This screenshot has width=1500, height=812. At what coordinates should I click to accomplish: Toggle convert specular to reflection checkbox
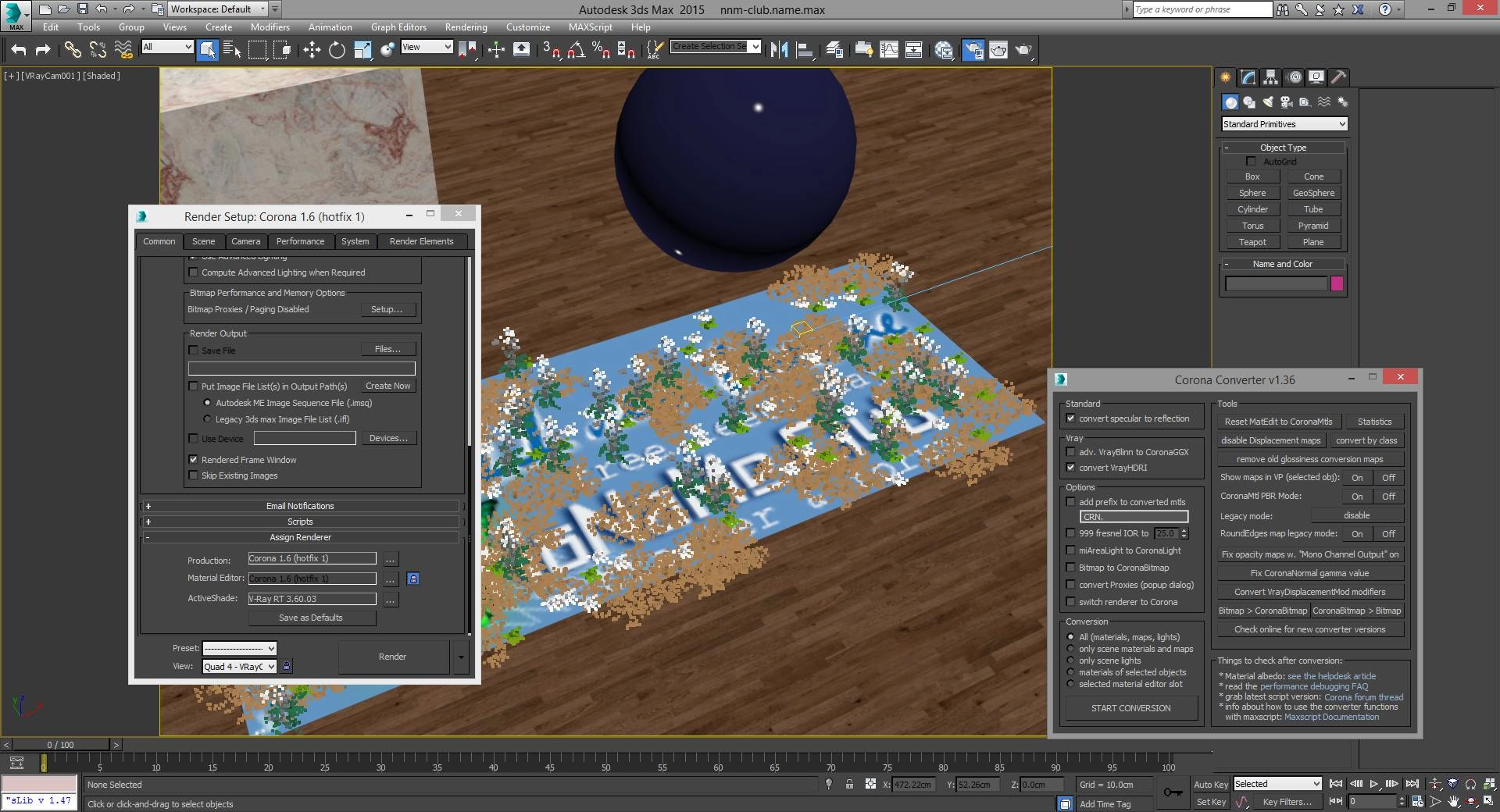pos(1071,418)
